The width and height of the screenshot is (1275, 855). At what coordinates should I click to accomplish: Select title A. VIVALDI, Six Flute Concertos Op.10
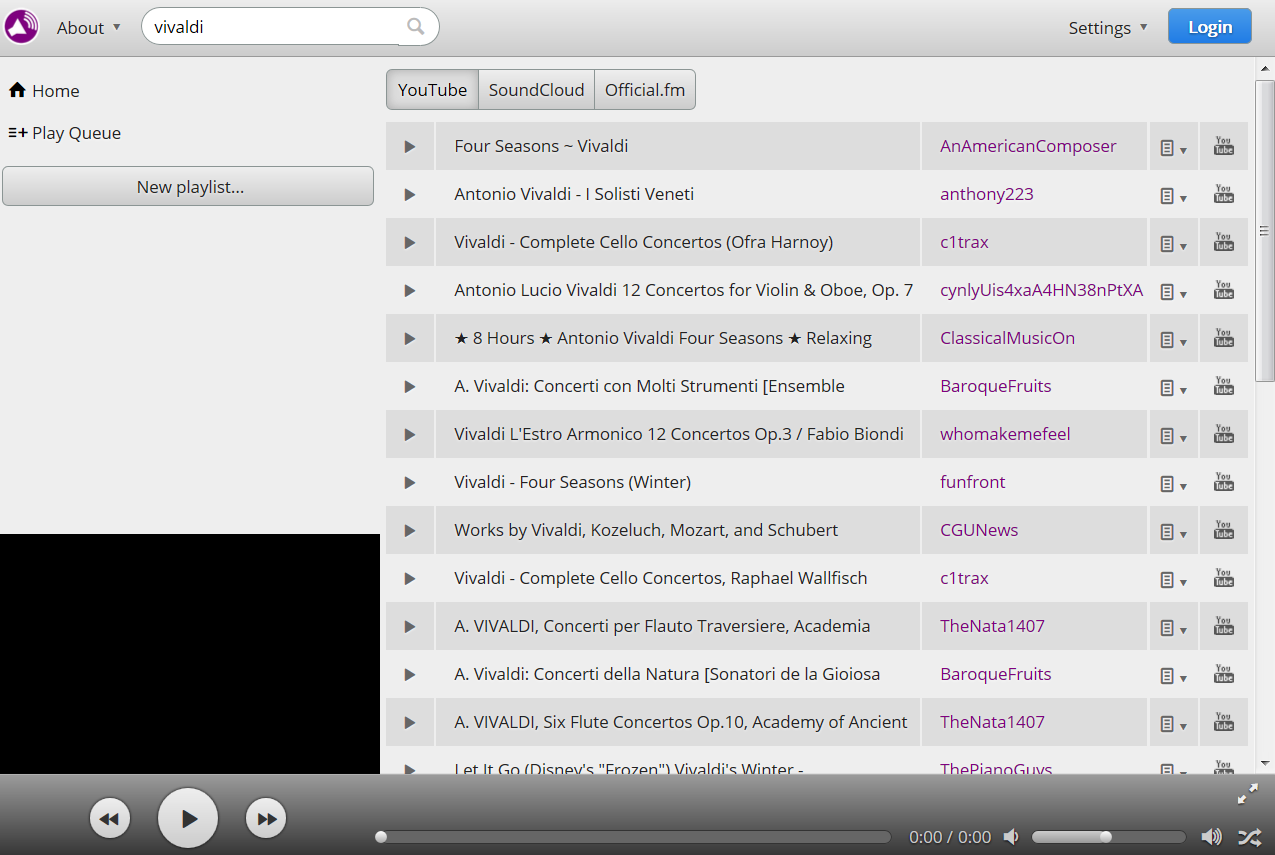tap(681, 722)
